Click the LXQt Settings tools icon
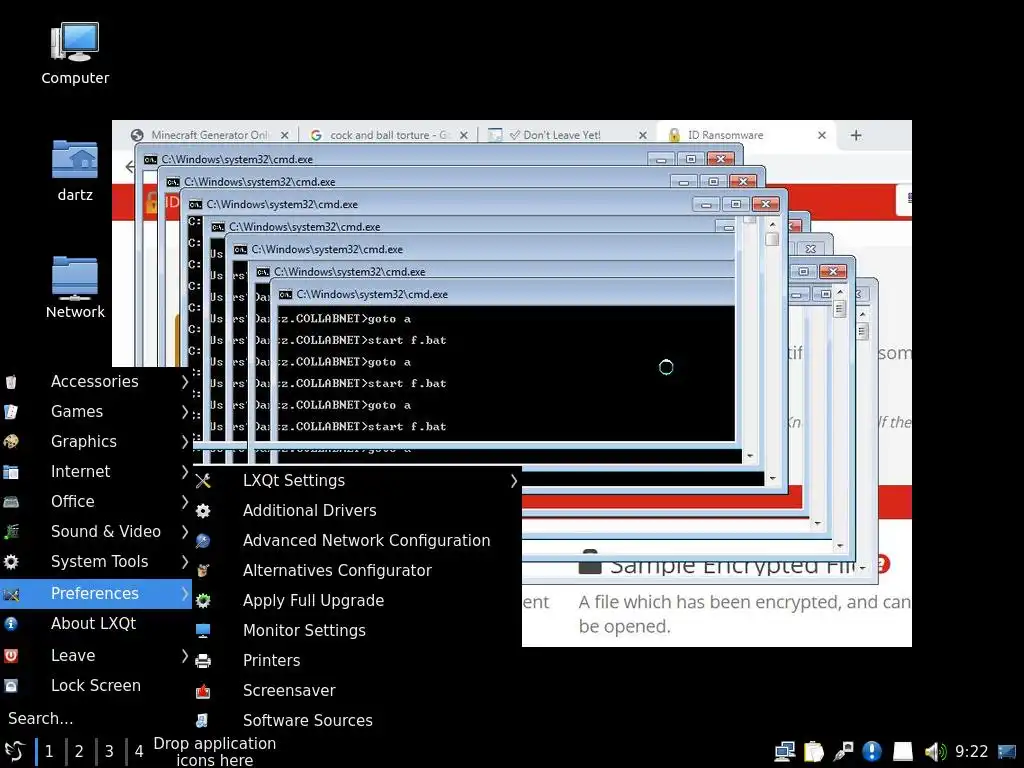 [203, 481]
